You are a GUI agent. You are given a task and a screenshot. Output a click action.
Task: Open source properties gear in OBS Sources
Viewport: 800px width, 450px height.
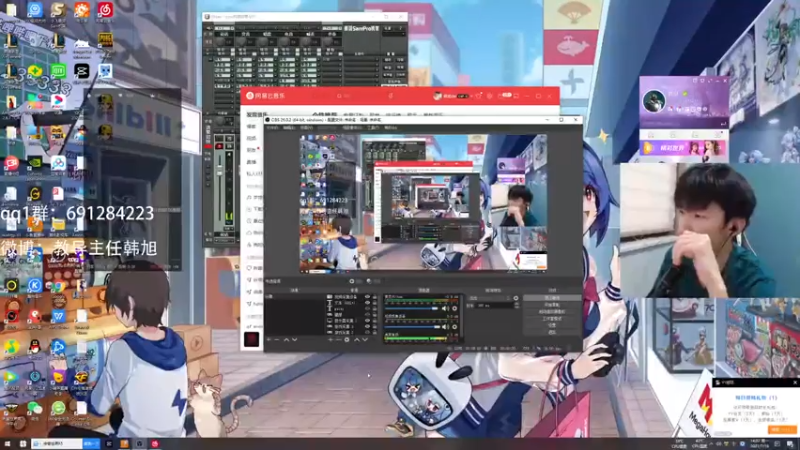pyautogui.click(x=347, y=339)
